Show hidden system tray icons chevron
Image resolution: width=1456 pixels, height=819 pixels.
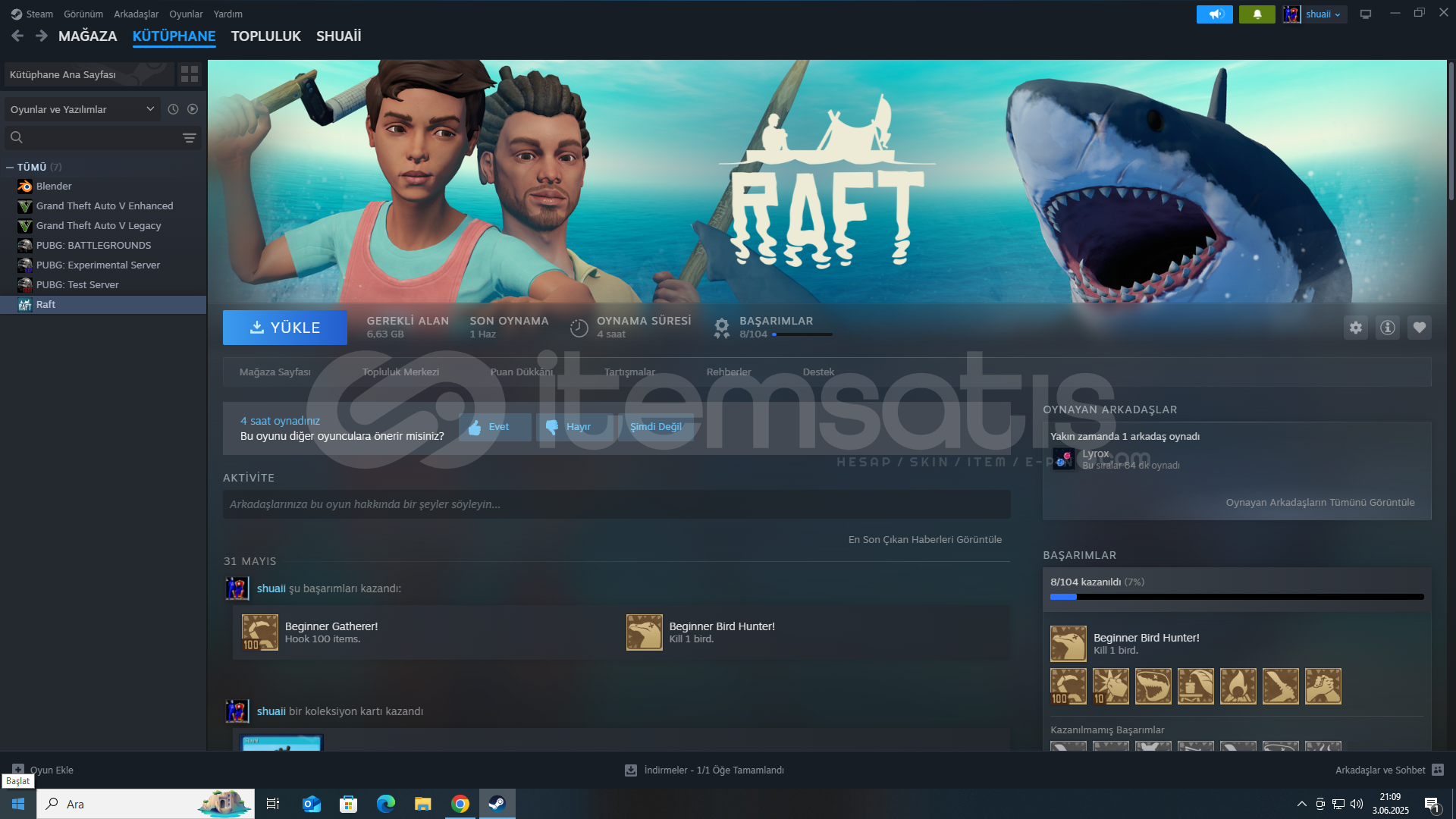click(1301, 804)
